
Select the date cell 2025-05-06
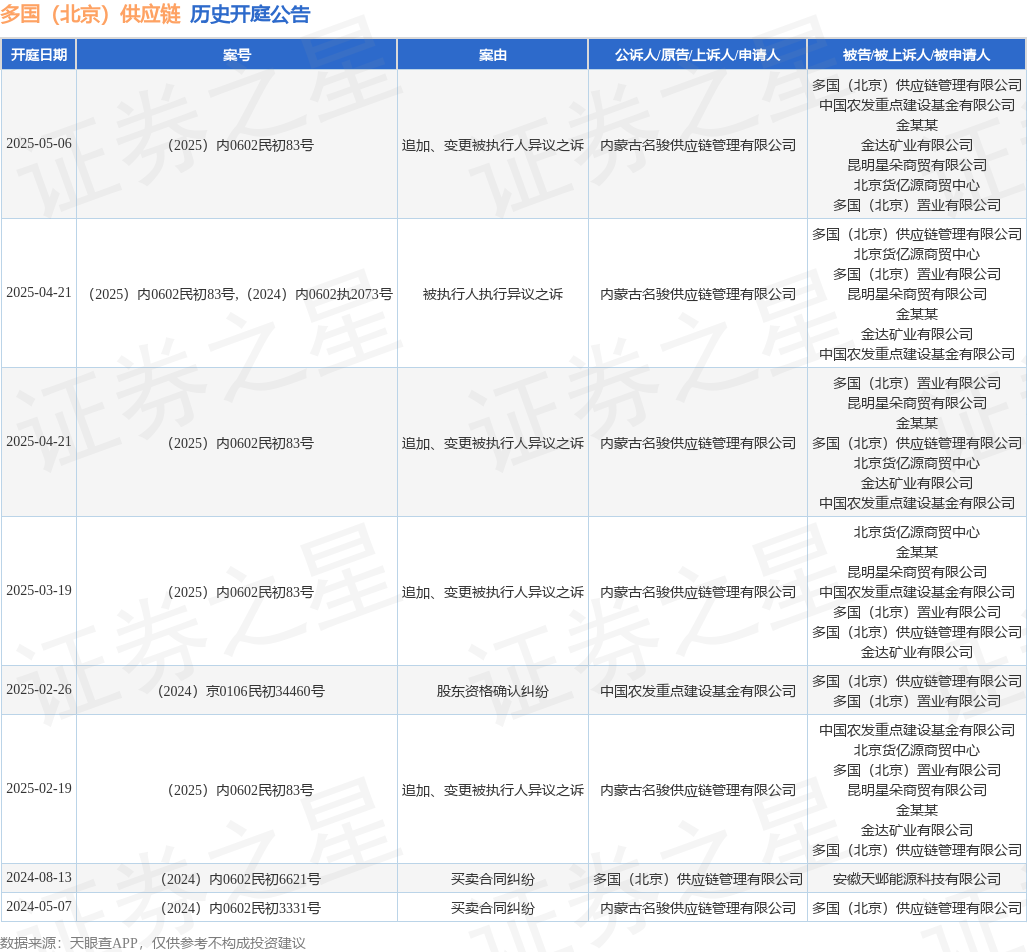click(x=39, y=143)
